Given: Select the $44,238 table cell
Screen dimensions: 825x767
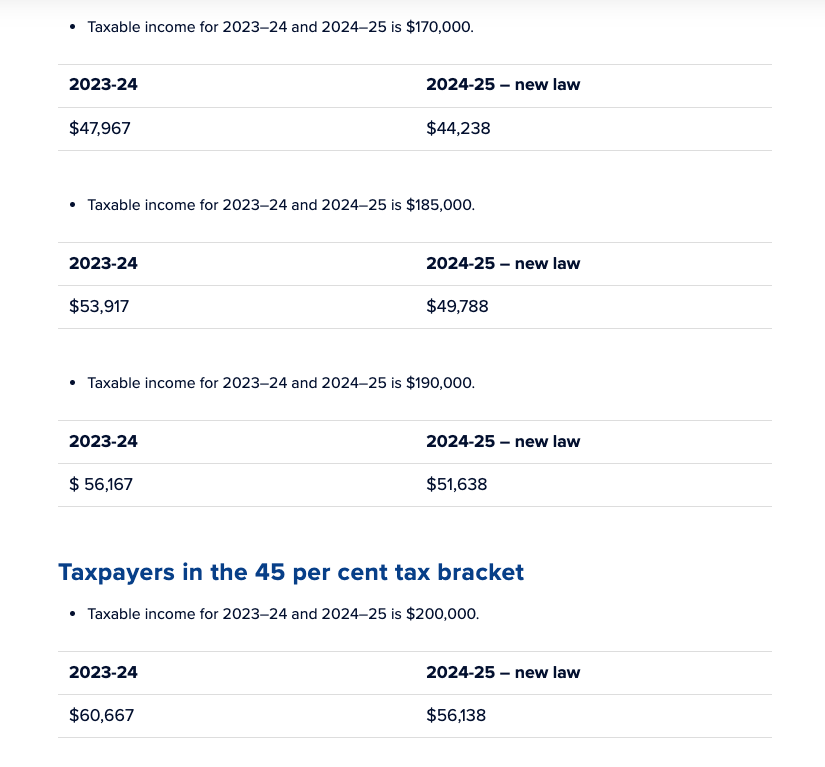Looking at the screenshot, I should pyautogui.click(x=458, y=128).
